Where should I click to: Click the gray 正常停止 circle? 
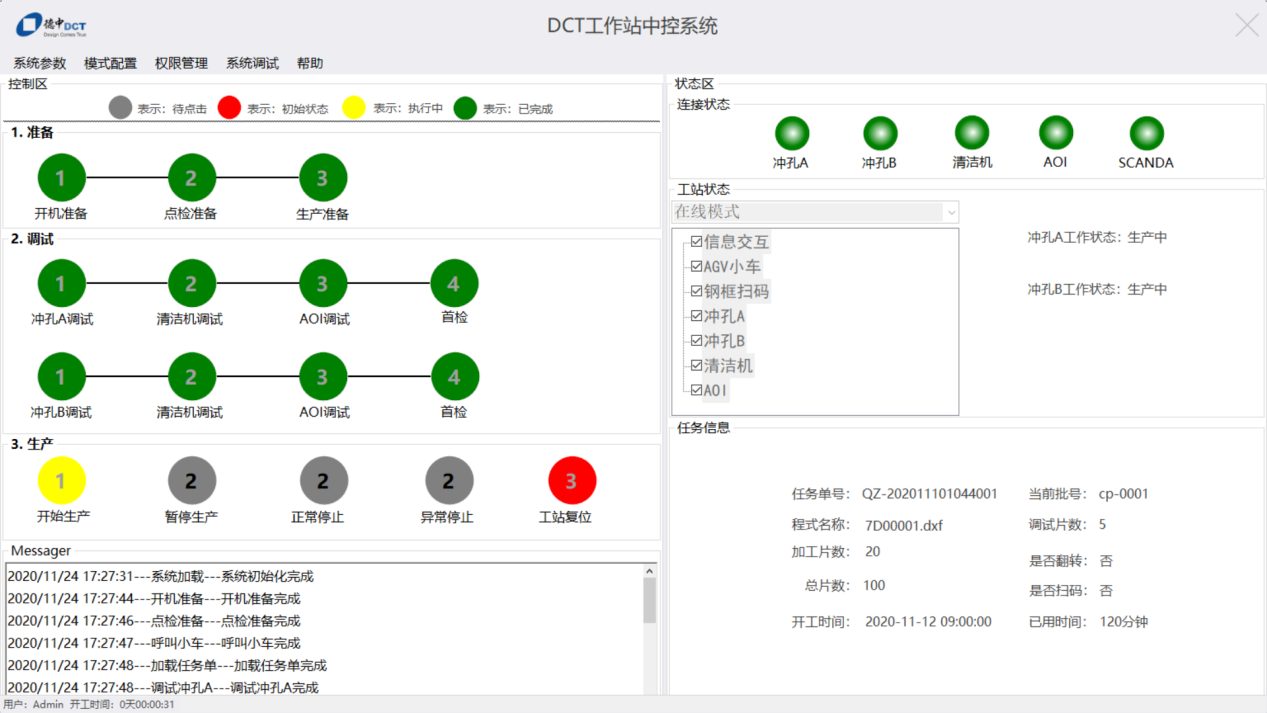pos(323,481)
